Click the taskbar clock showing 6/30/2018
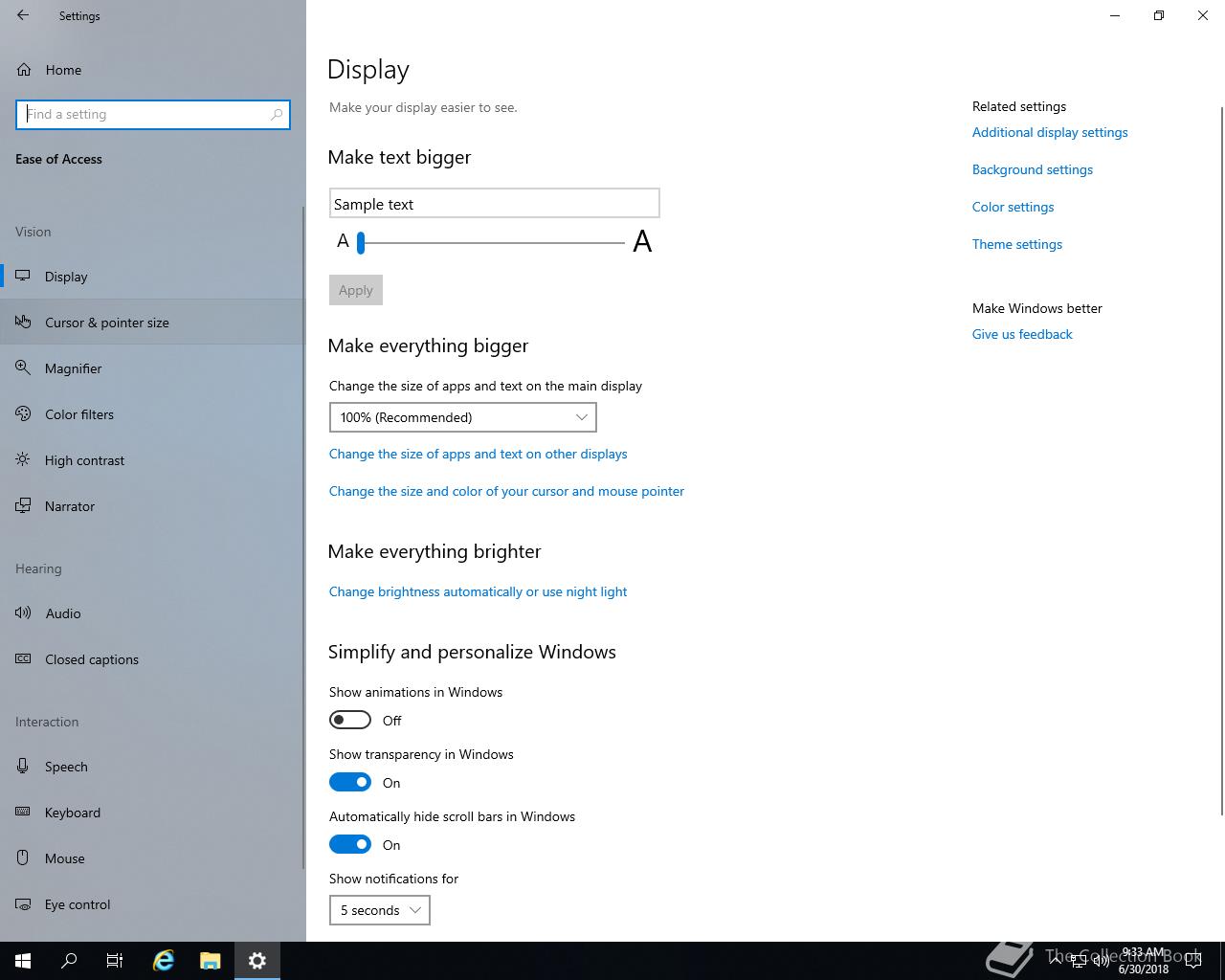The width and height of the screenshot is (1225, 980). point(1143,961)
